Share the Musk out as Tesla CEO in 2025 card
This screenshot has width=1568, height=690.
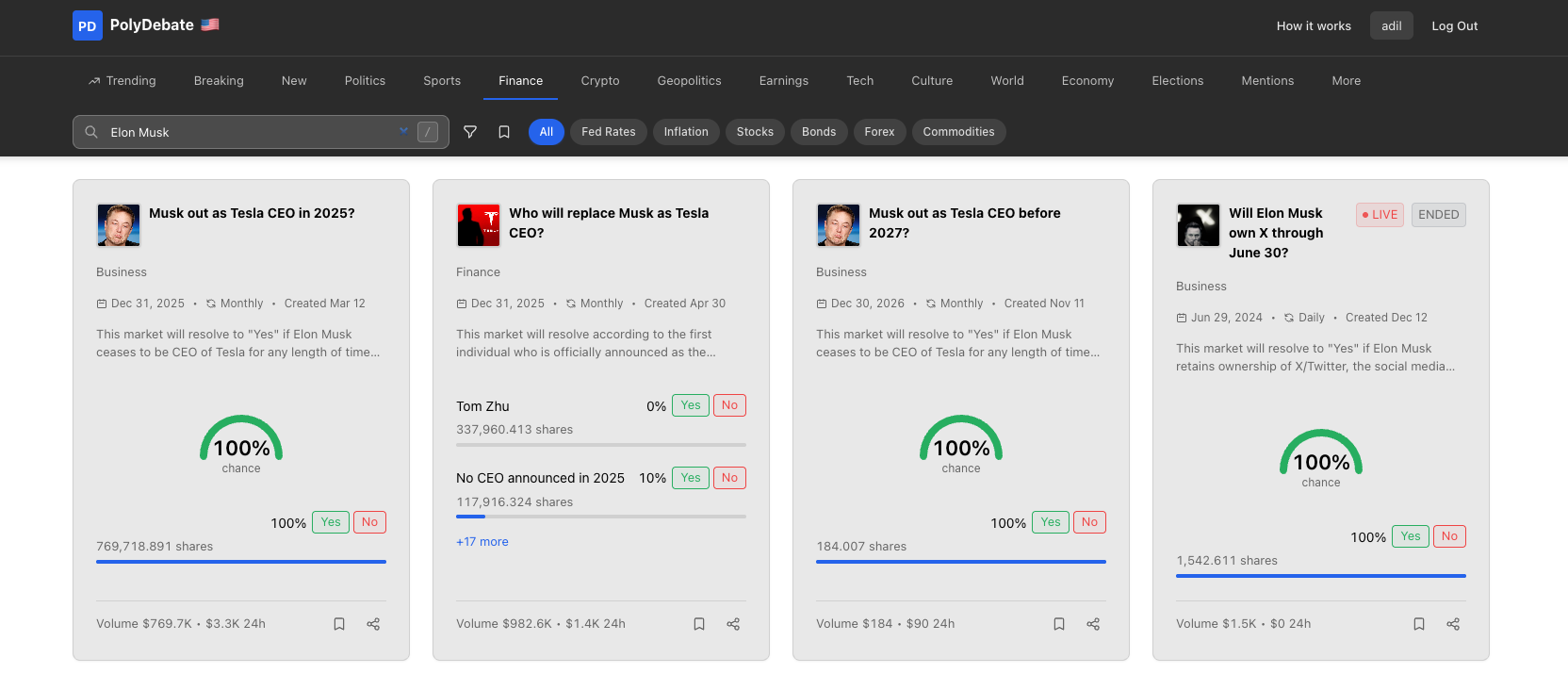(x=373, y=624)
